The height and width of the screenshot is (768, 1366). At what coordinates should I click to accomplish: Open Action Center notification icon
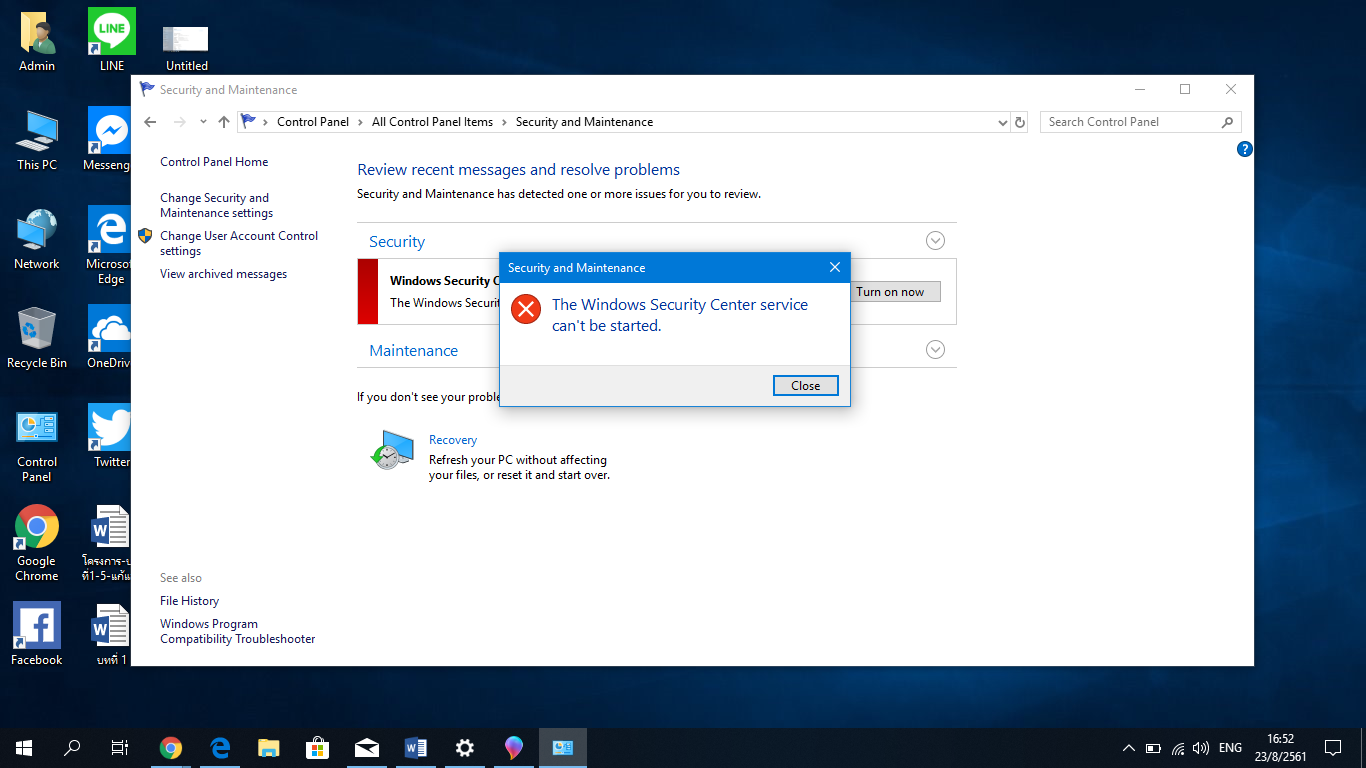point(1333,748)
